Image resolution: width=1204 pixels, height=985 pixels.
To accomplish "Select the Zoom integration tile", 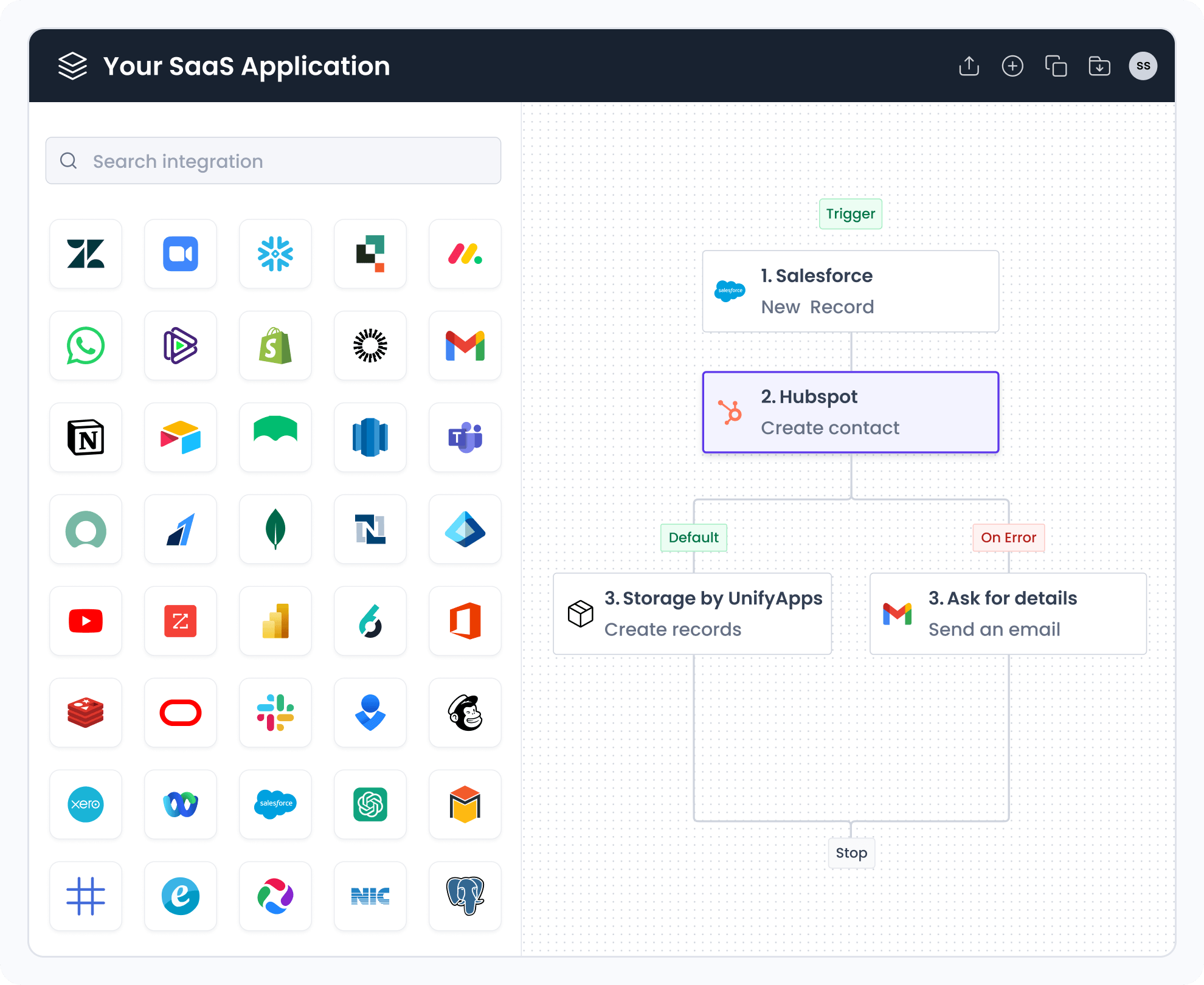I will 181,254.
